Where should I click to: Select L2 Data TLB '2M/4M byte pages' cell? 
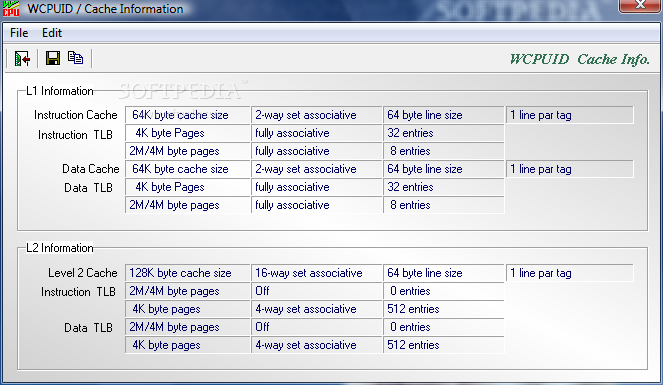point(188,327)
